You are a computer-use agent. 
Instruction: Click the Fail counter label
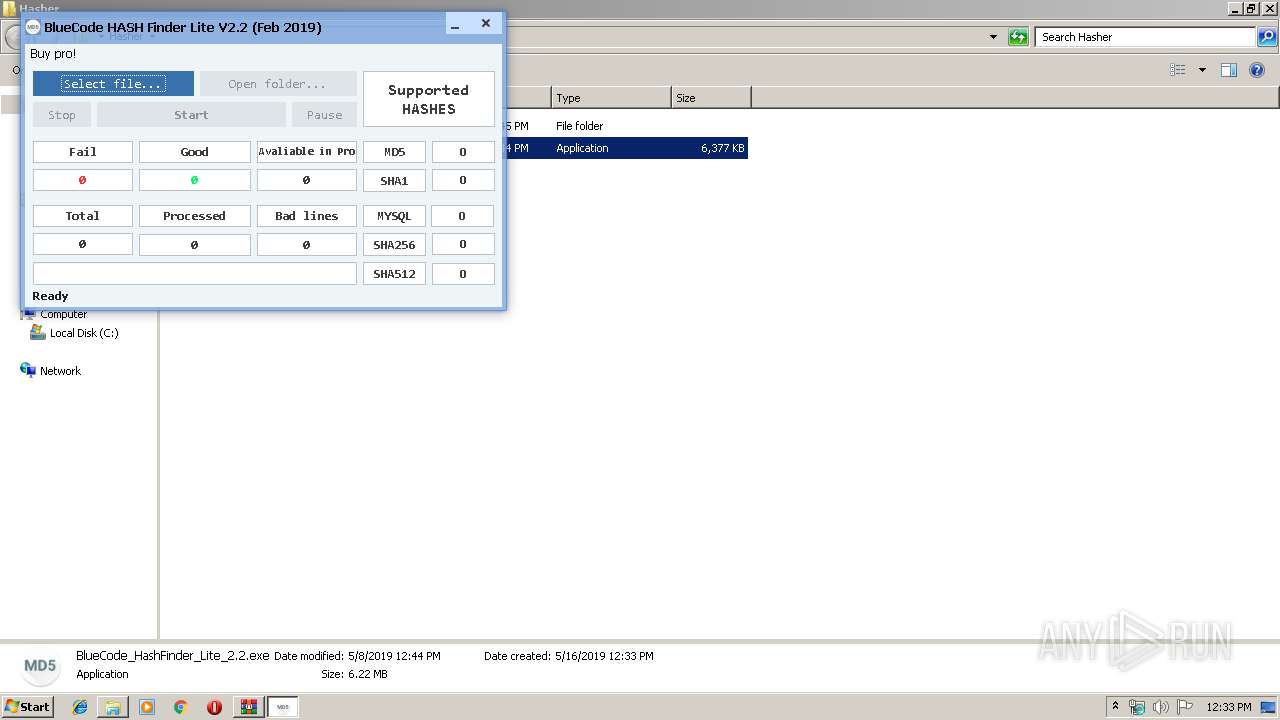(83, 152)
